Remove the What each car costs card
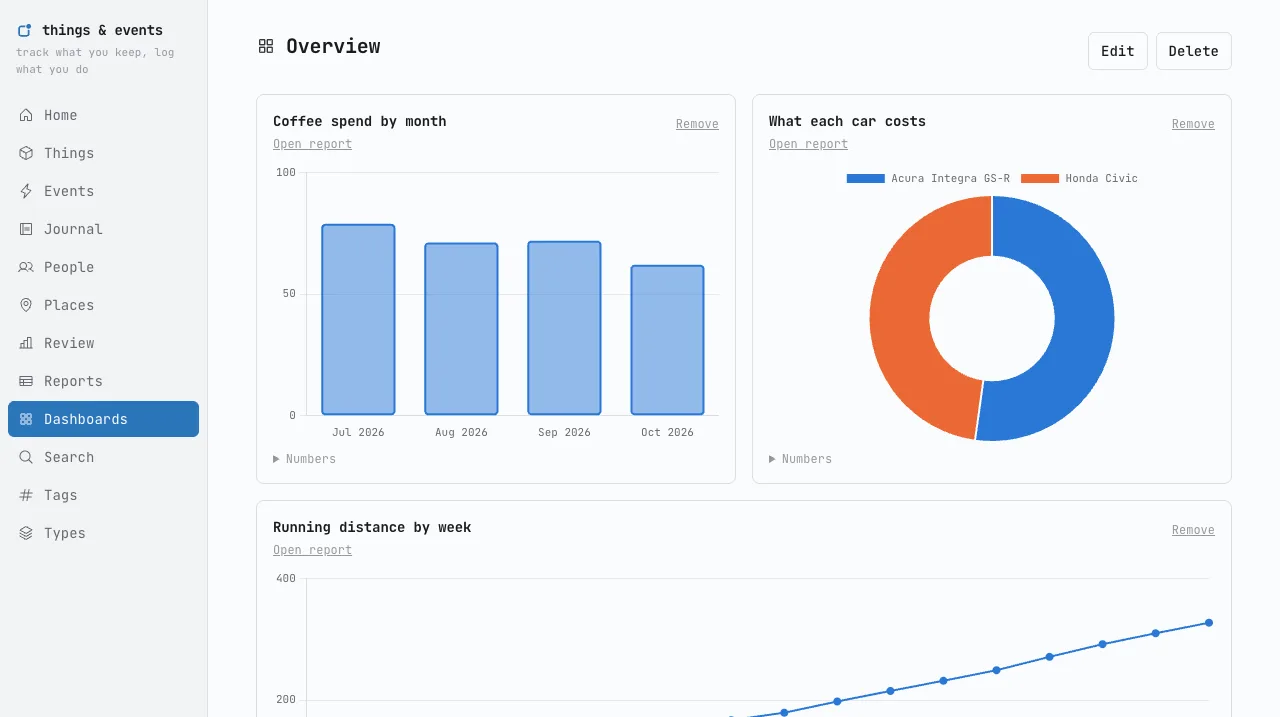 coord(1193,124)
